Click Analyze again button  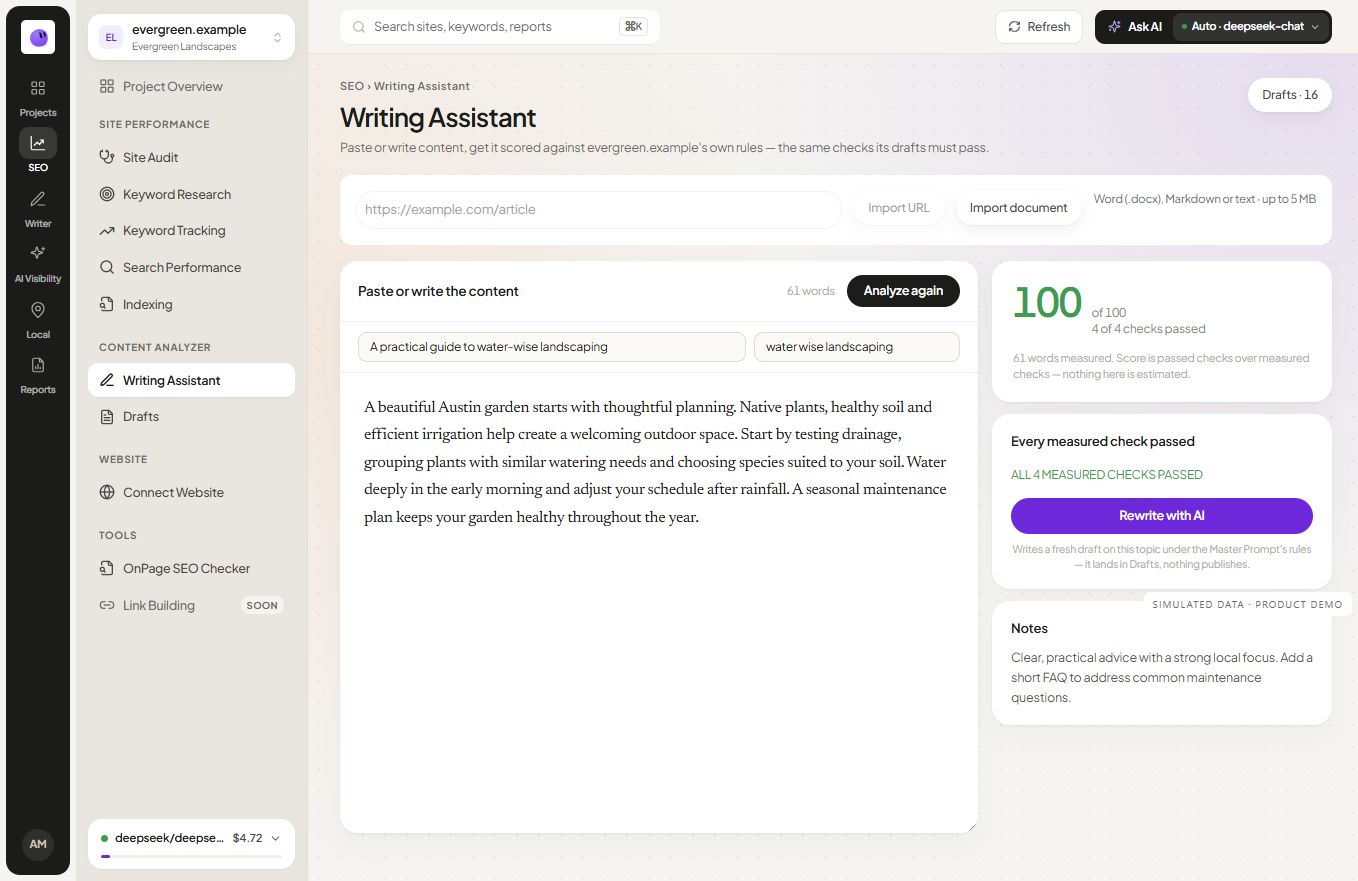coord(903,291)
